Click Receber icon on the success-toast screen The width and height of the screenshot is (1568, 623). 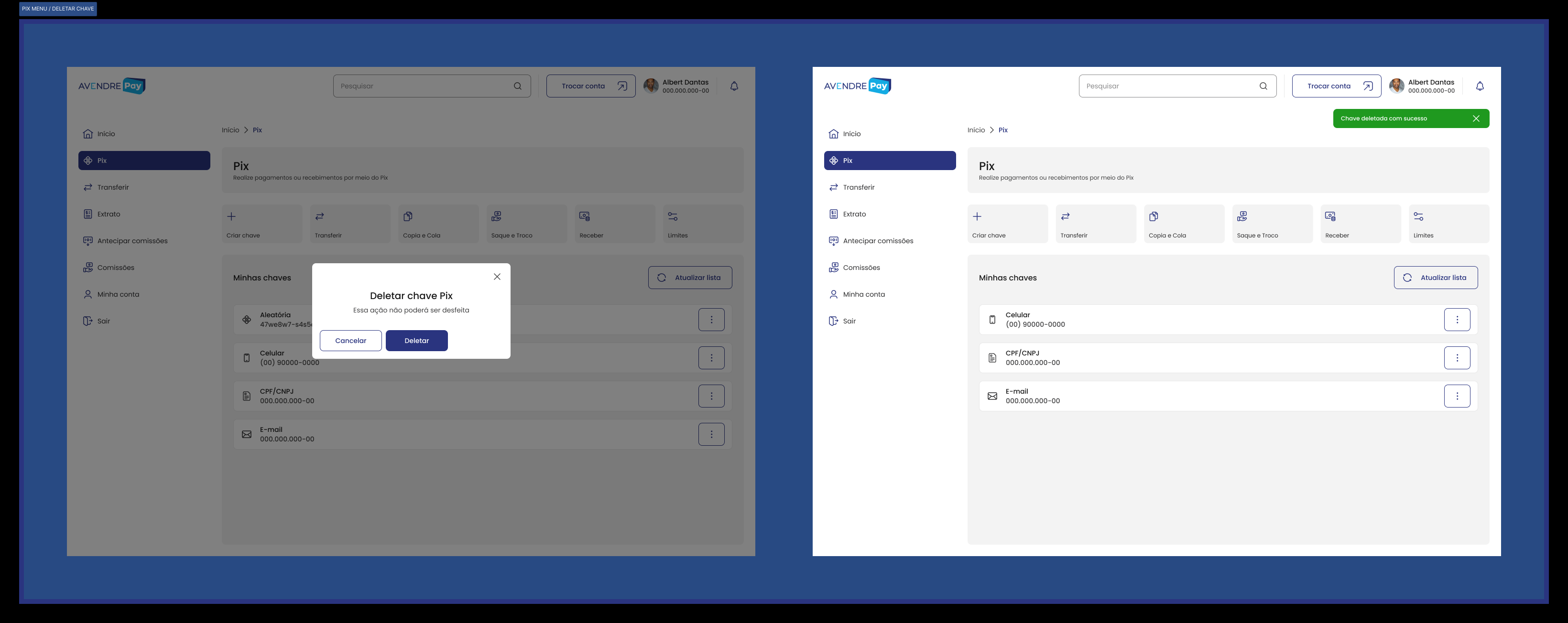[x=1330, y=216]
